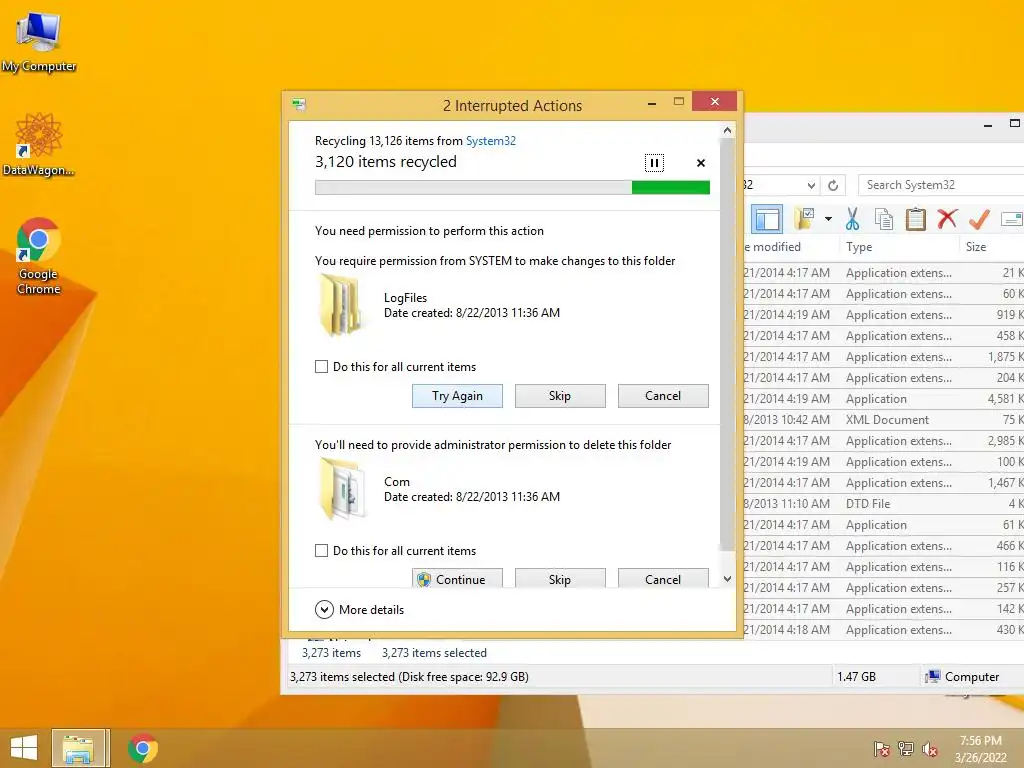The image size is (1024, 768).
Task: Click Continue for Com folder
Action: [x=457, y=579]
